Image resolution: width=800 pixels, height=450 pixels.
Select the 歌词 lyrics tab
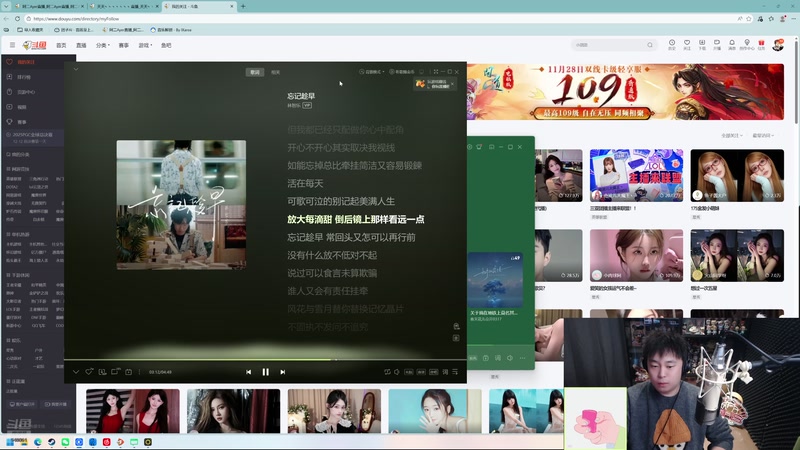[x=255, y=72]
